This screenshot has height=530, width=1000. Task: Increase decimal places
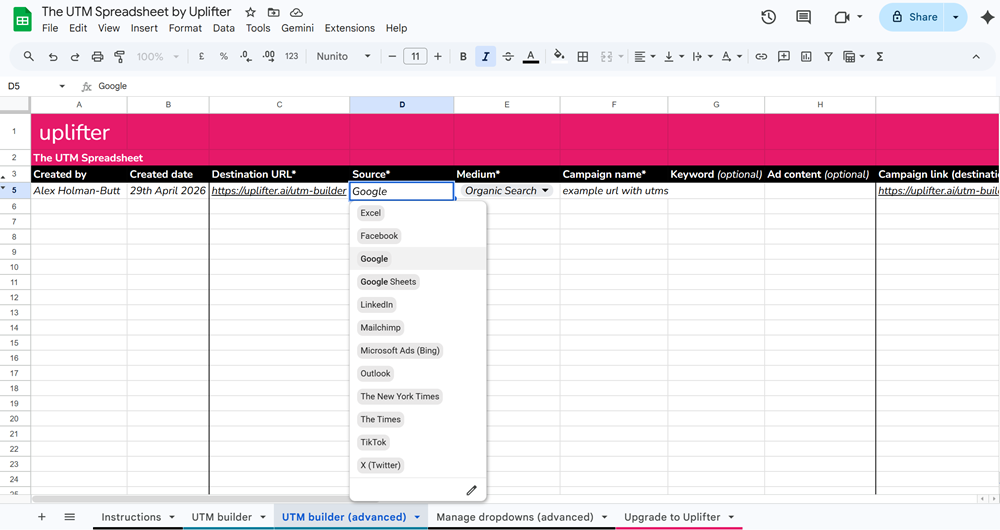(x=268, y=56)
